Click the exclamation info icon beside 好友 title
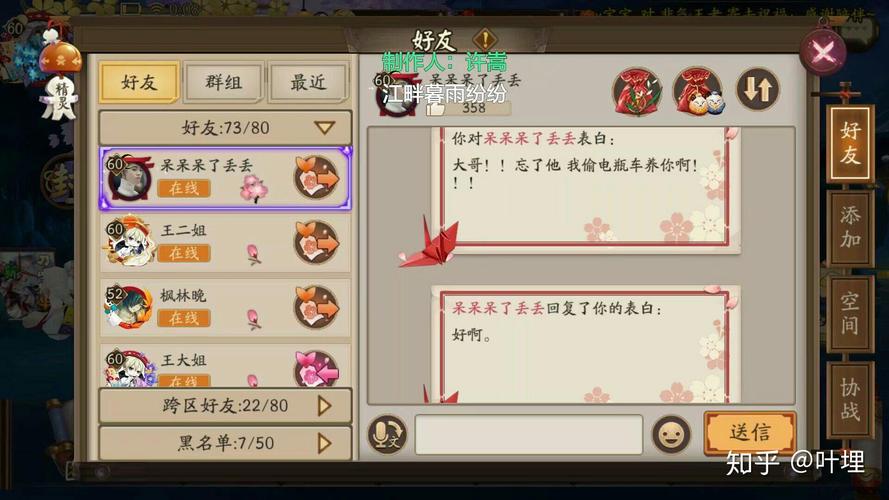 coord(485,40)
